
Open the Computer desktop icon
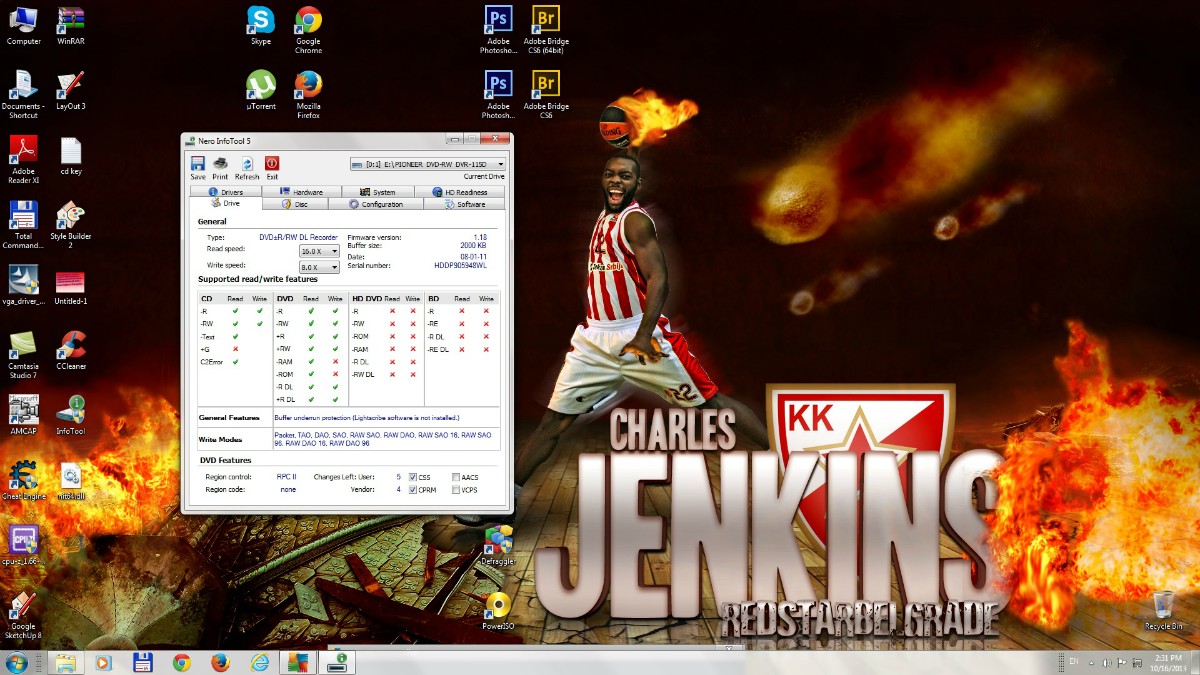[24, 26]
